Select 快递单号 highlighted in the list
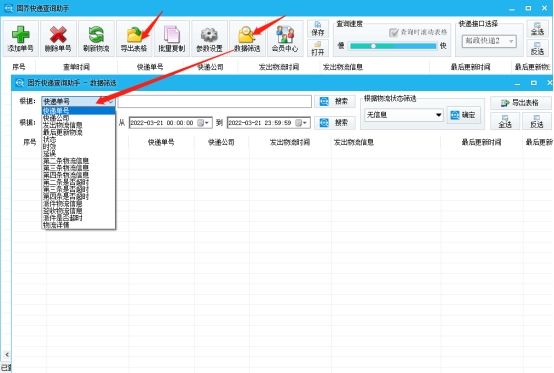This screenshot has height=373, width=554. pos(78,111)
